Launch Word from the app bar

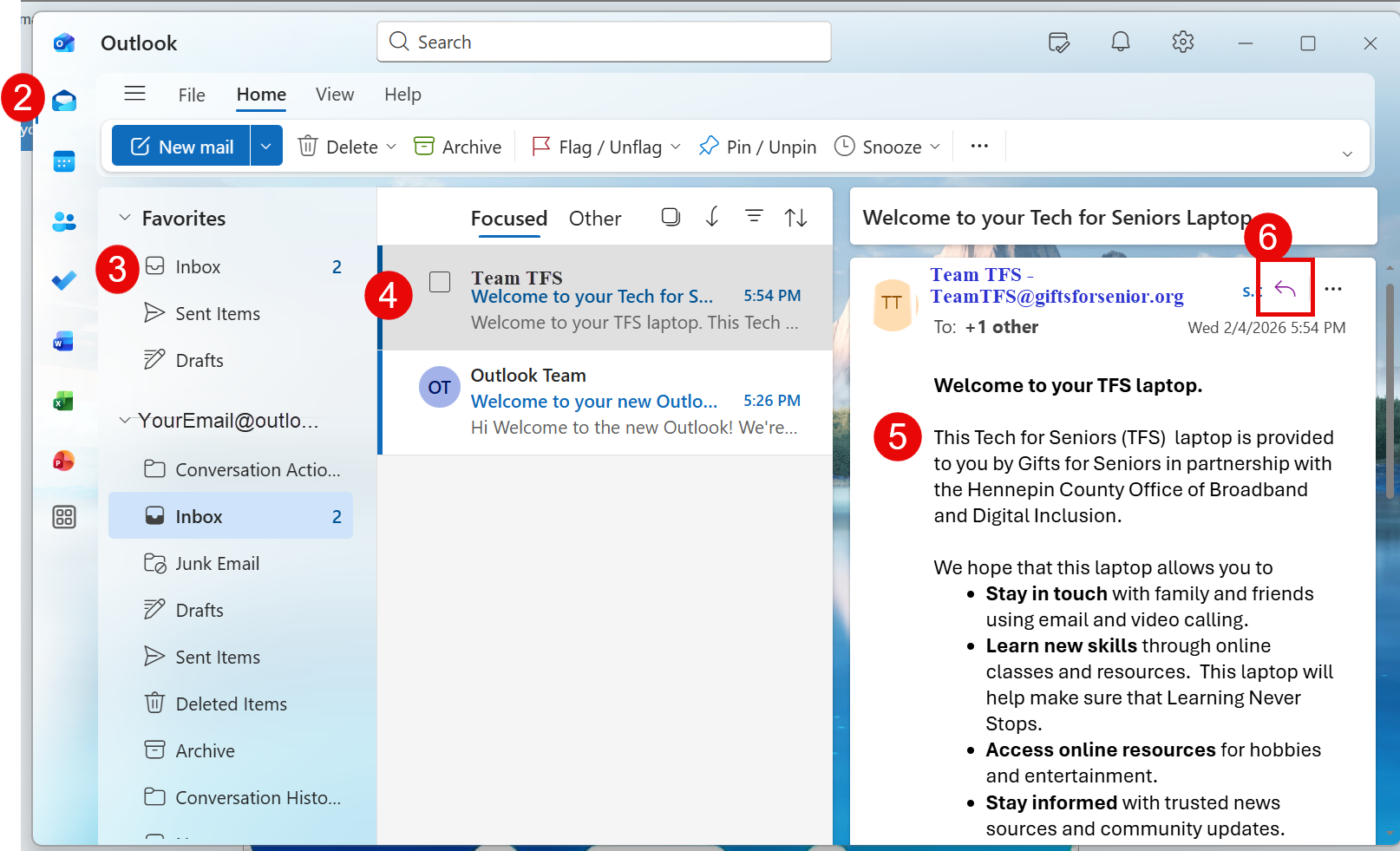click(62, 341)
